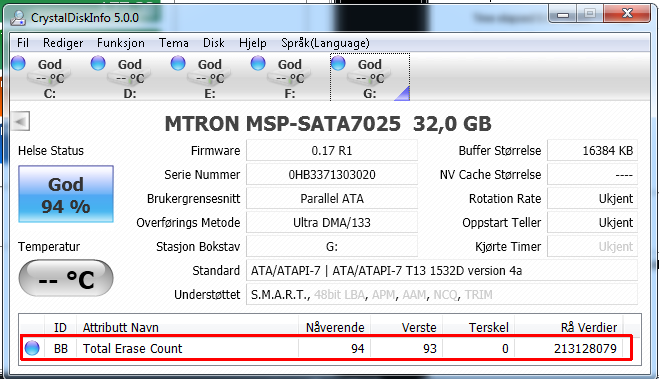
Task: Click the Parallel ATA interface field
Action: (x=332, y=198)
